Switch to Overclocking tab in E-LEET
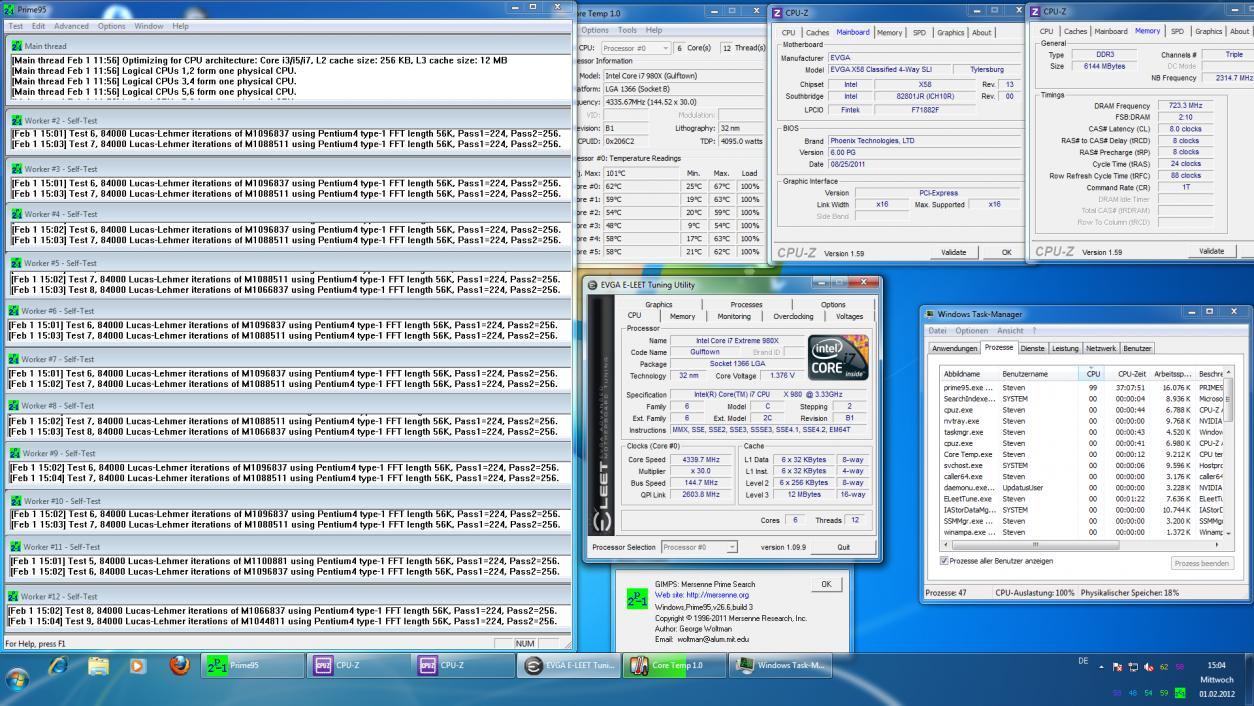This screenshot has width=1254, height=706. (x=793, y=316)
